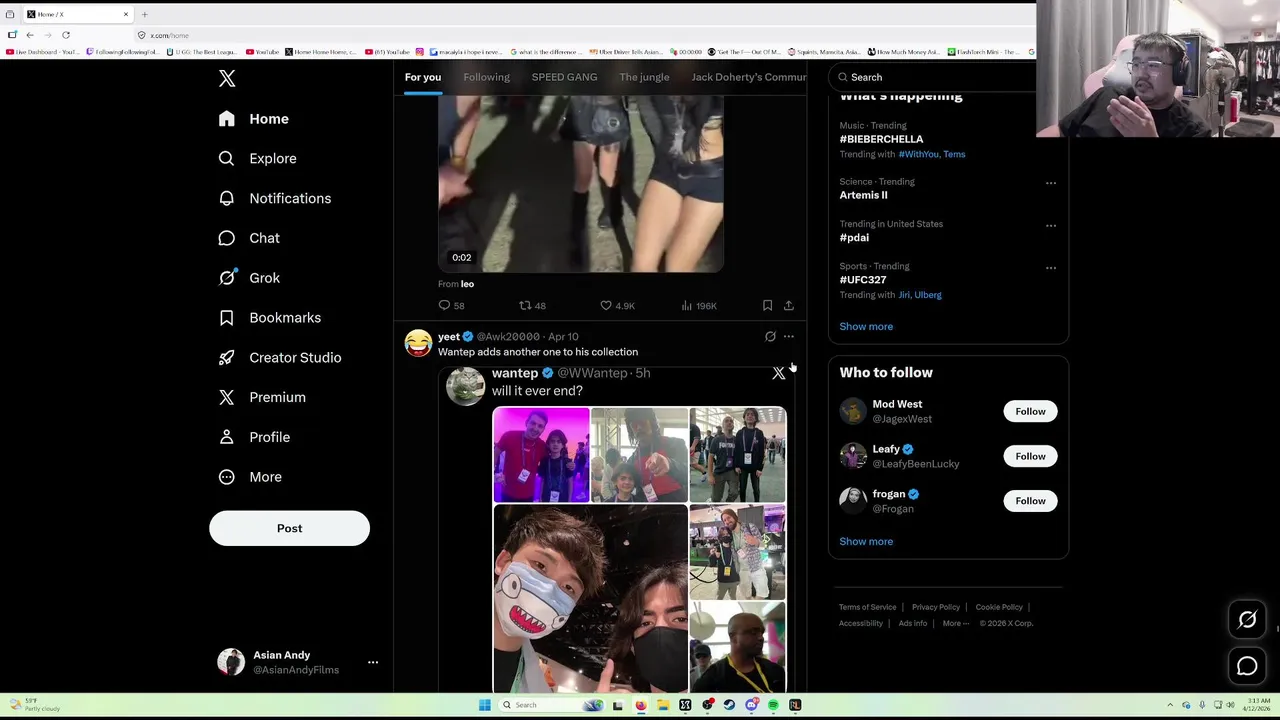Click the Post button
The image size is (1280, 720).
289,528
